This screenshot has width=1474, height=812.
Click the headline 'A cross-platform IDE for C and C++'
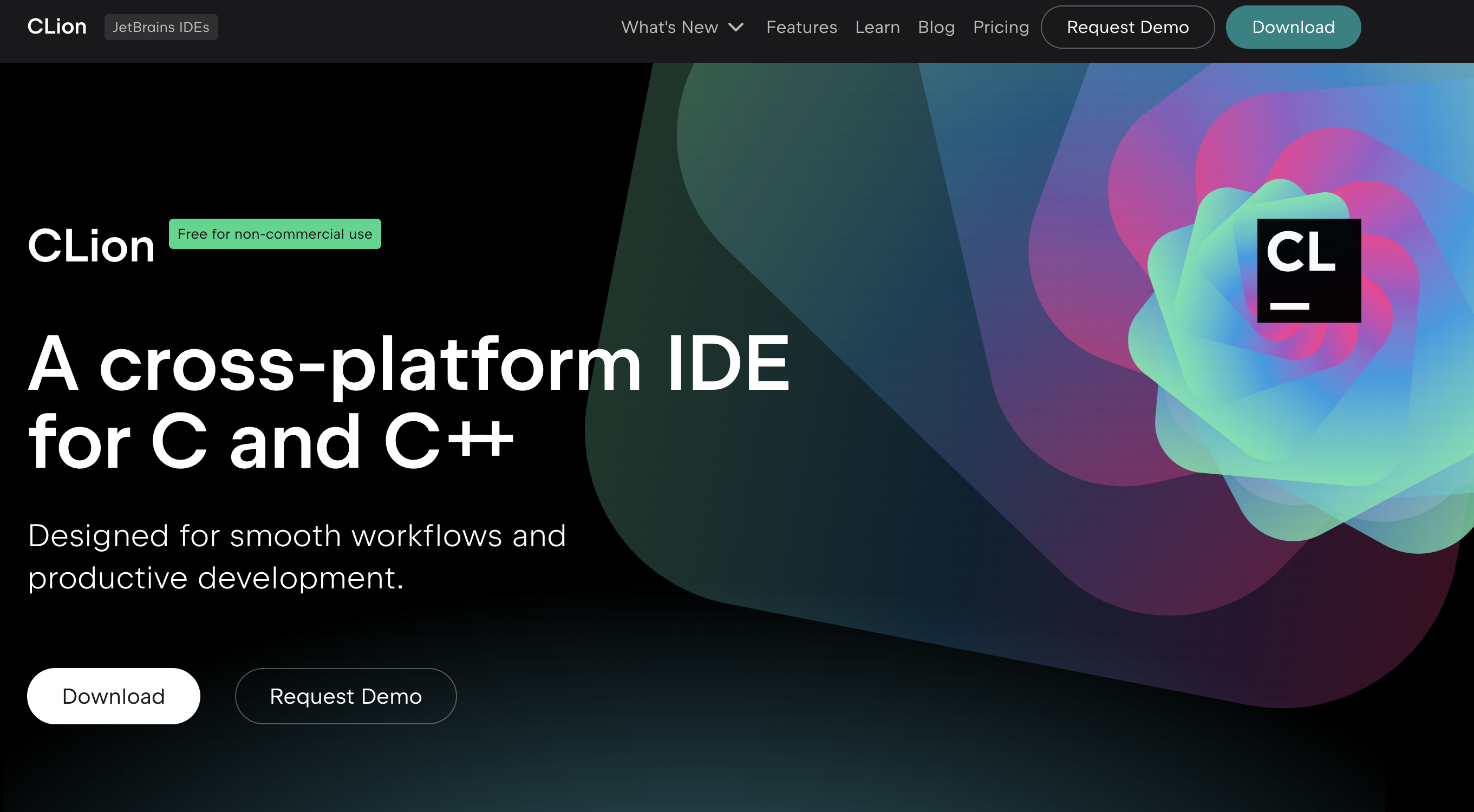[x=408, y=403]
